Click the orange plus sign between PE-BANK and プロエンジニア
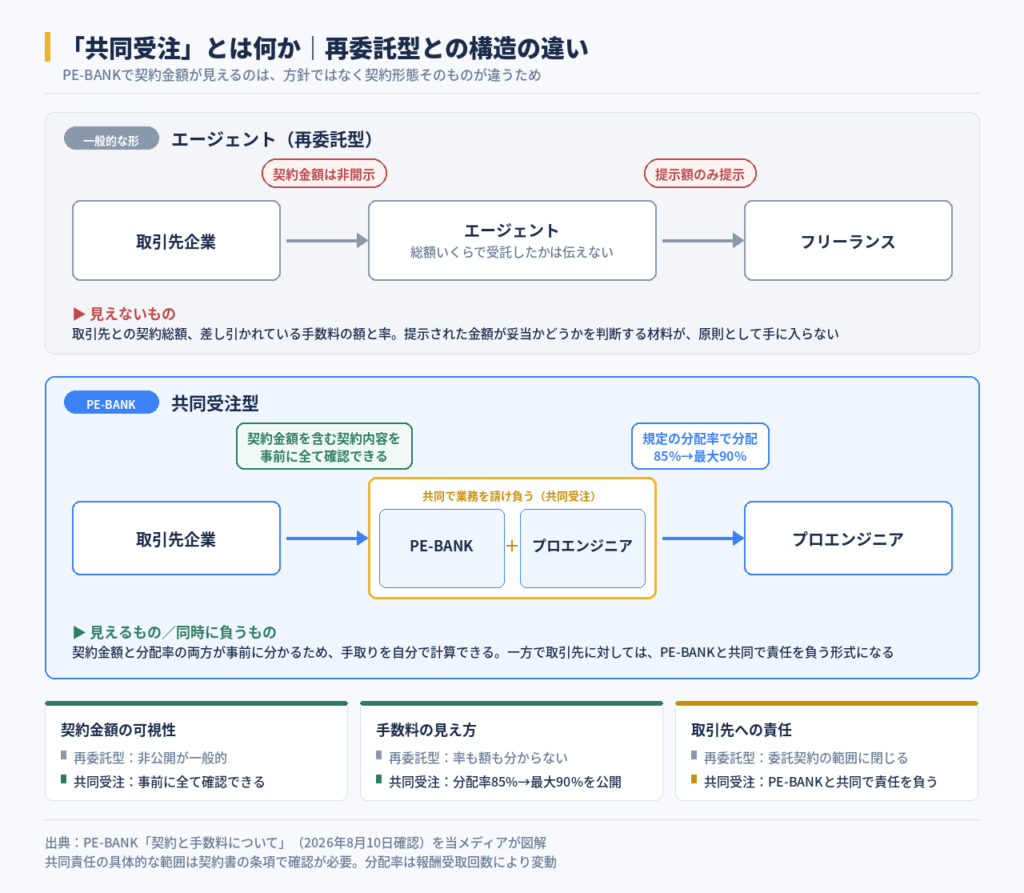The image size is (1024, 893). coord(512,545)
